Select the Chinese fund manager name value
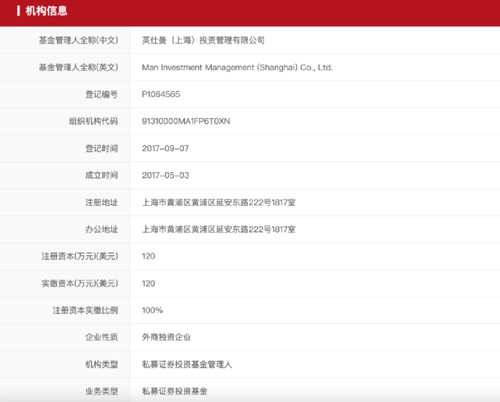 coord(203,40)
